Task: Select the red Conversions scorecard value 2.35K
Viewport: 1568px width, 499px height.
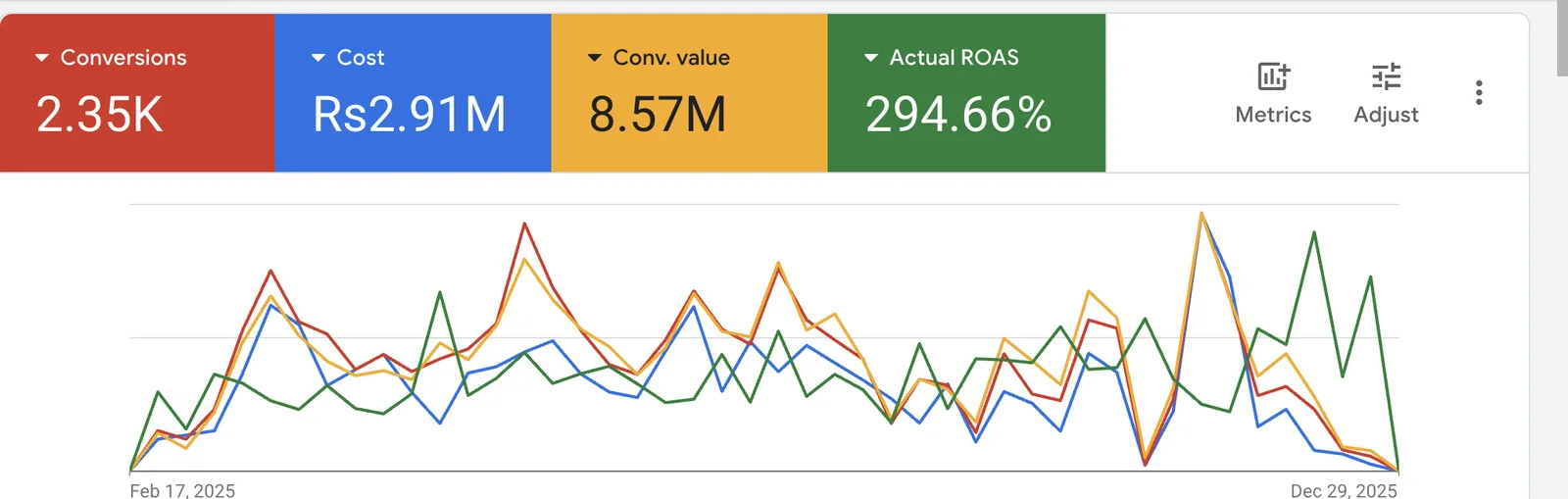Action: coord(100,115)
